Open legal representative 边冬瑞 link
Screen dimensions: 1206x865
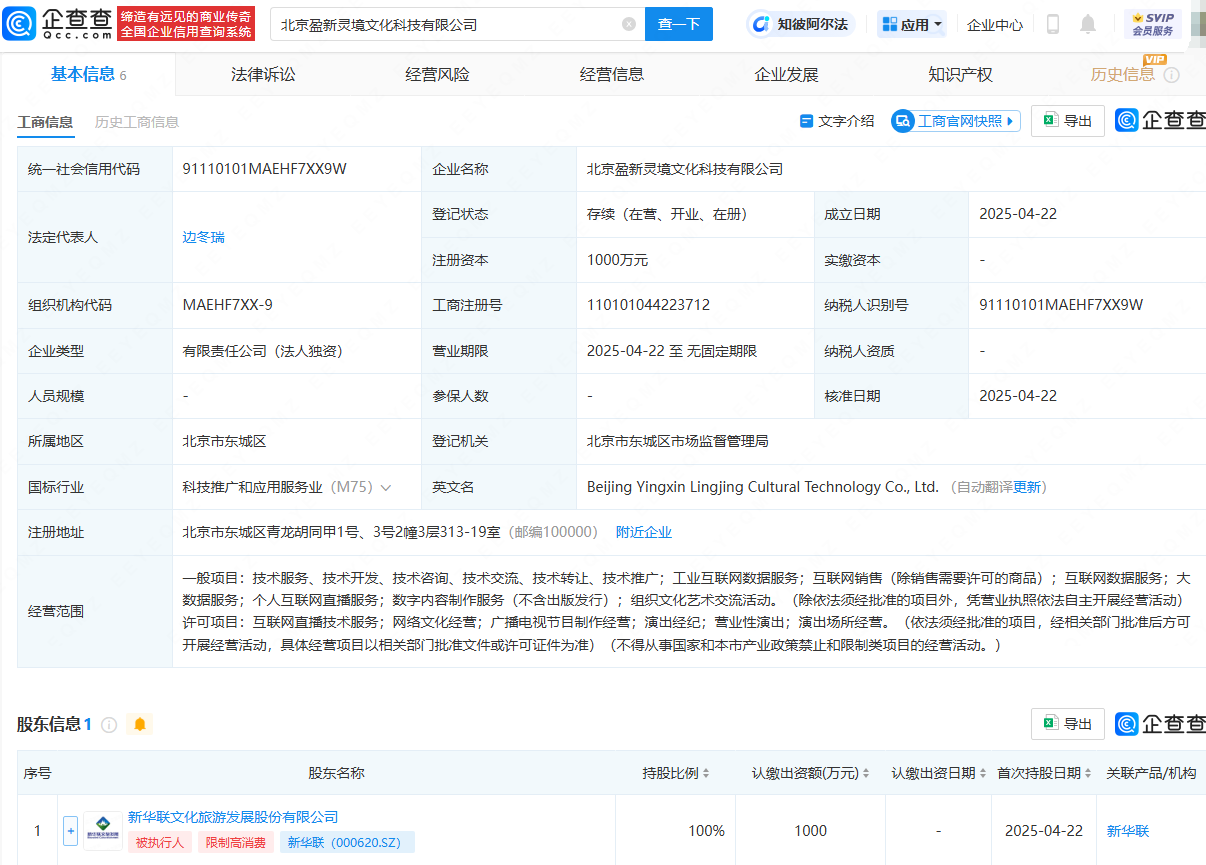[203, 237]
